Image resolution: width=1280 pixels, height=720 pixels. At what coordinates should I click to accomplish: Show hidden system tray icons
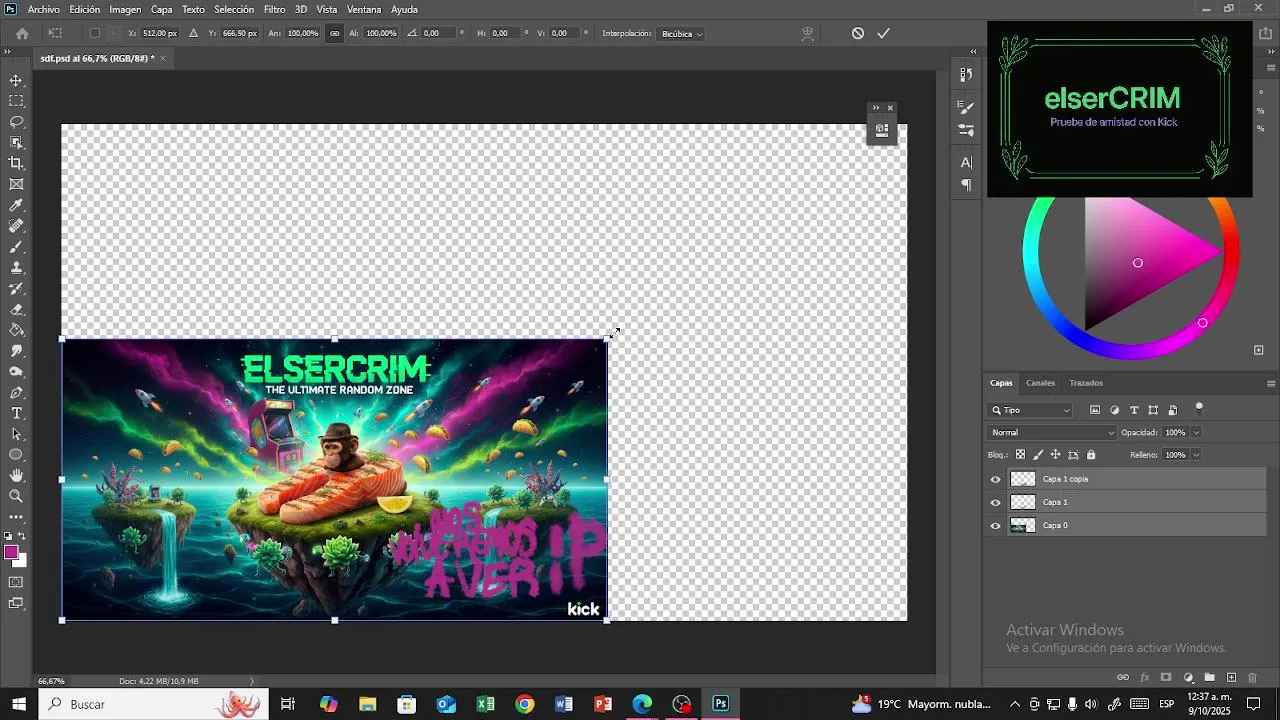[x=1015, y=704]
